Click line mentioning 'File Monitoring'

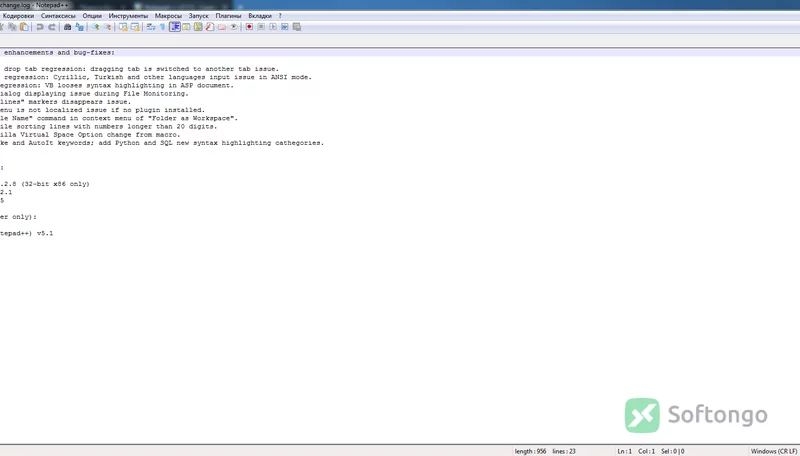click(x=94, y=93)
